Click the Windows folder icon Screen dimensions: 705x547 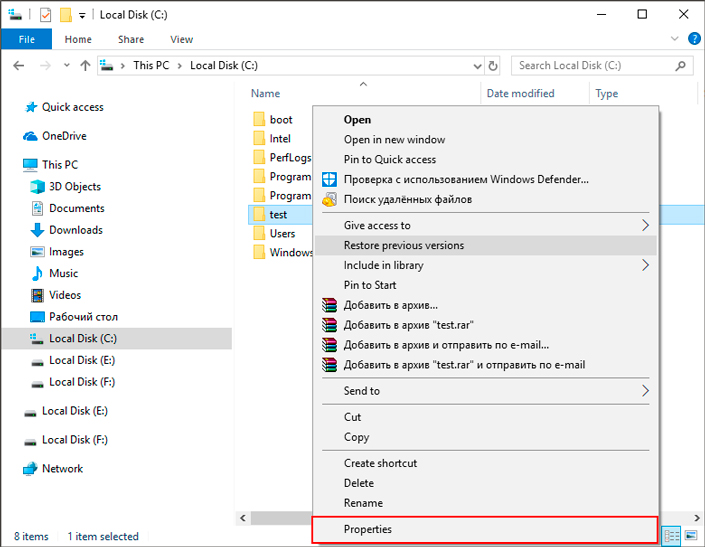point(259,253)
